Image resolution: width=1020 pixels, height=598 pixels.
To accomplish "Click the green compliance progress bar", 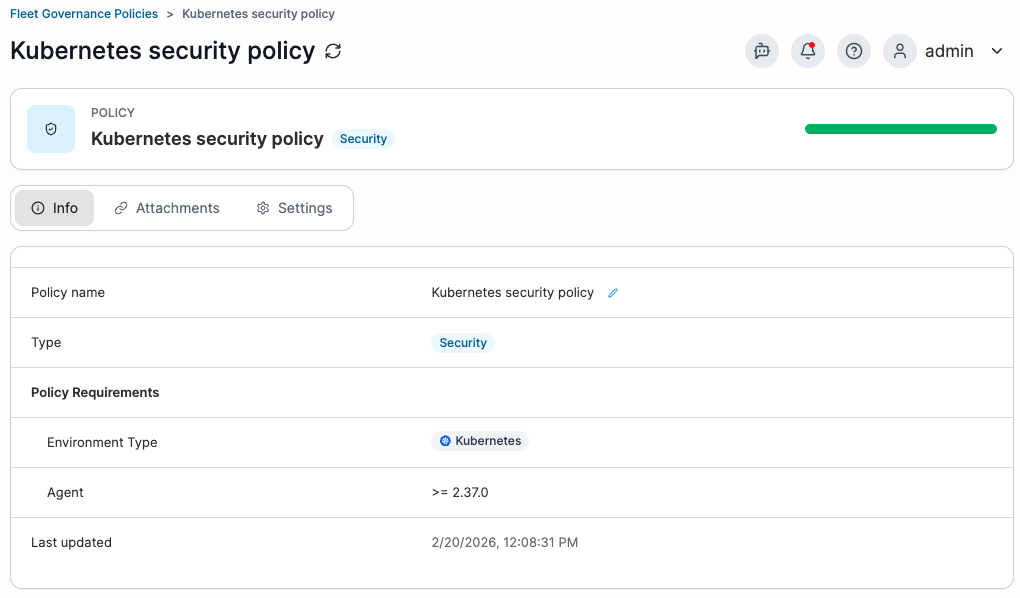I will click(900, 129).
